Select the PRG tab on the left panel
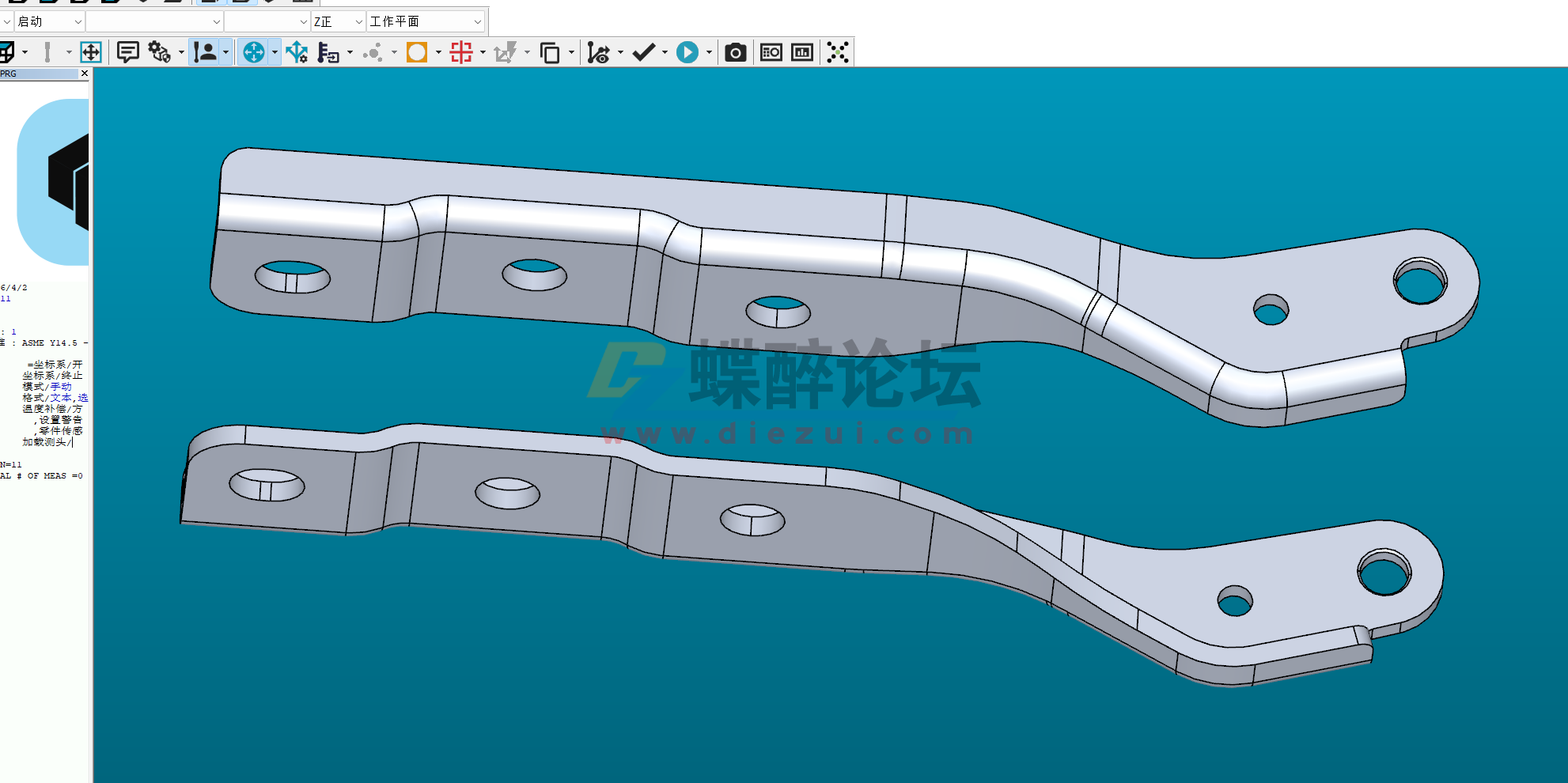Image resolution: width=1568 pixels, height=783 pixels. tap(8, 74)
